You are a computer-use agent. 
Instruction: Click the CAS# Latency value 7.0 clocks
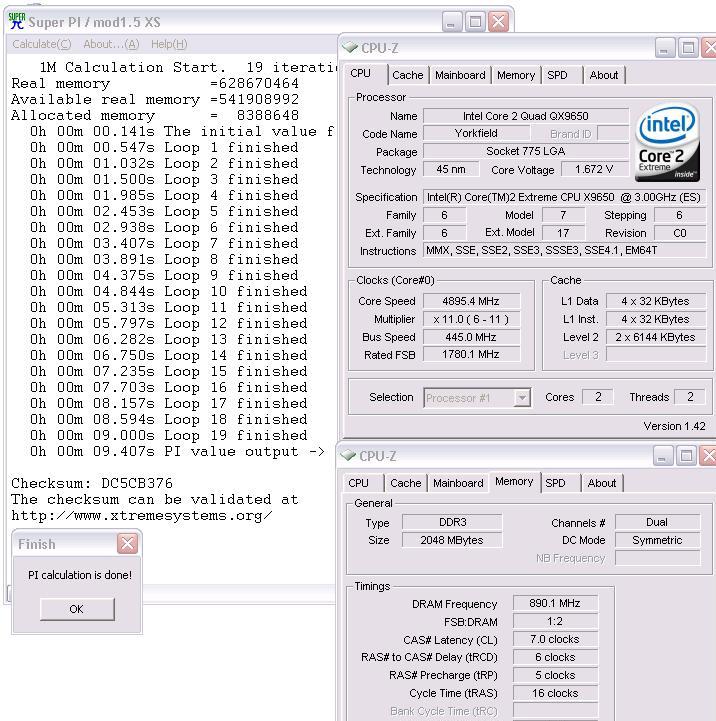pyautogui.click(x=555, y=640)
